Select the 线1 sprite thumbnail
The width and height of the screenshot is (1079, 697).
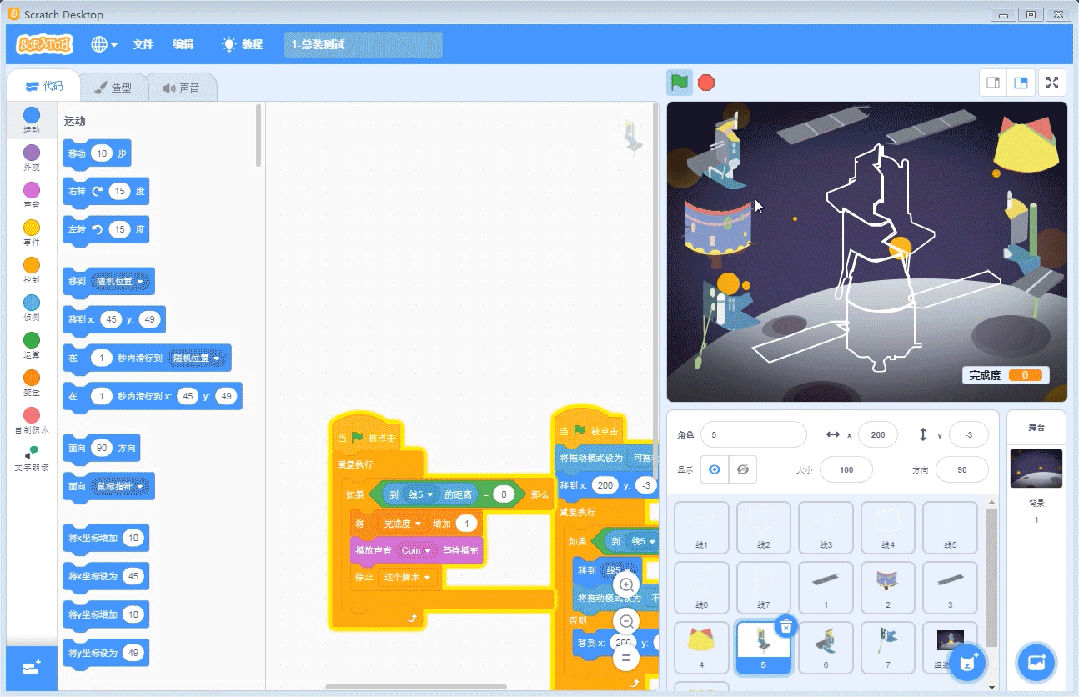[701, 527]
